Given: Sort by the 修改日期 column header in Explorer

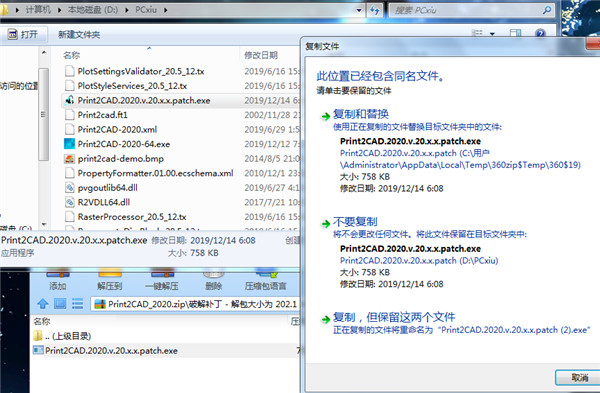Looking at the screenshot, I should point(261,55).
